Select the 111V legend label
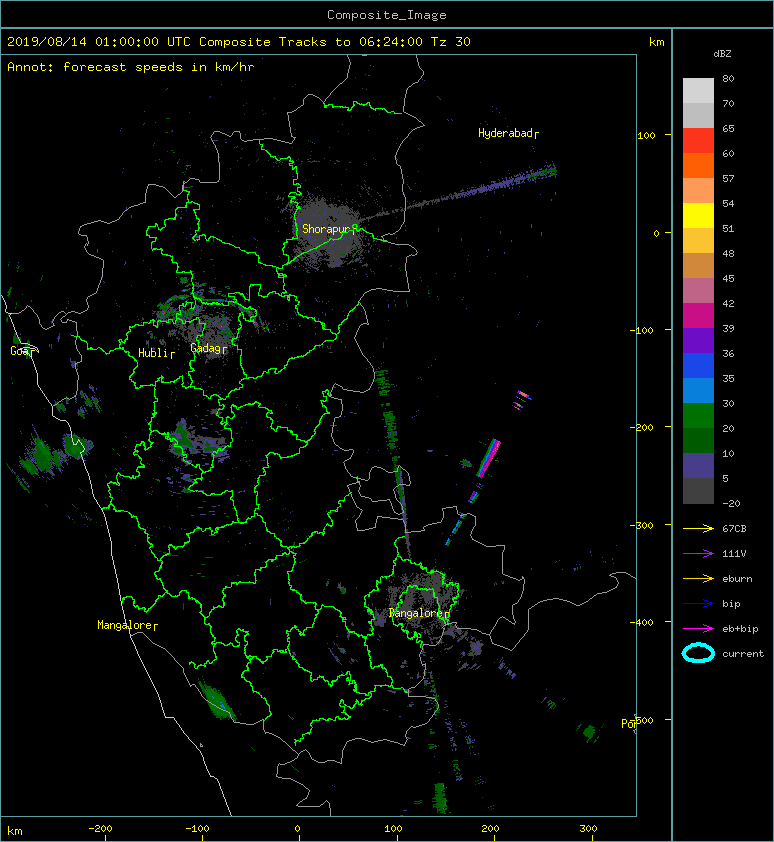This screenshot has width=774, height=842. coord(734,554)
